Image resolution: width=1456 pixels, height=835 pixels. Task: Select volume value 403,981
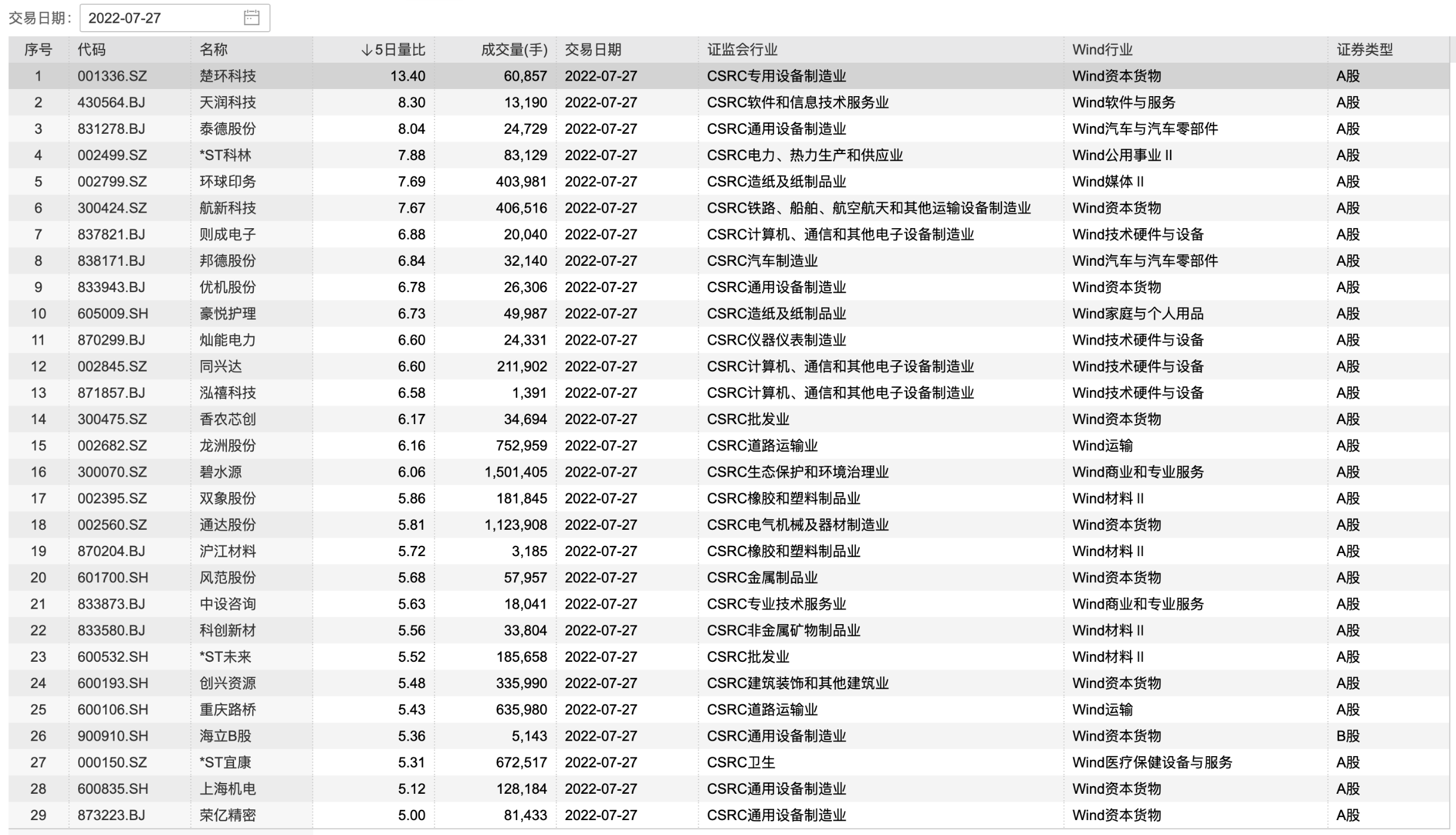pyautogui.click(x=521, y=182)
